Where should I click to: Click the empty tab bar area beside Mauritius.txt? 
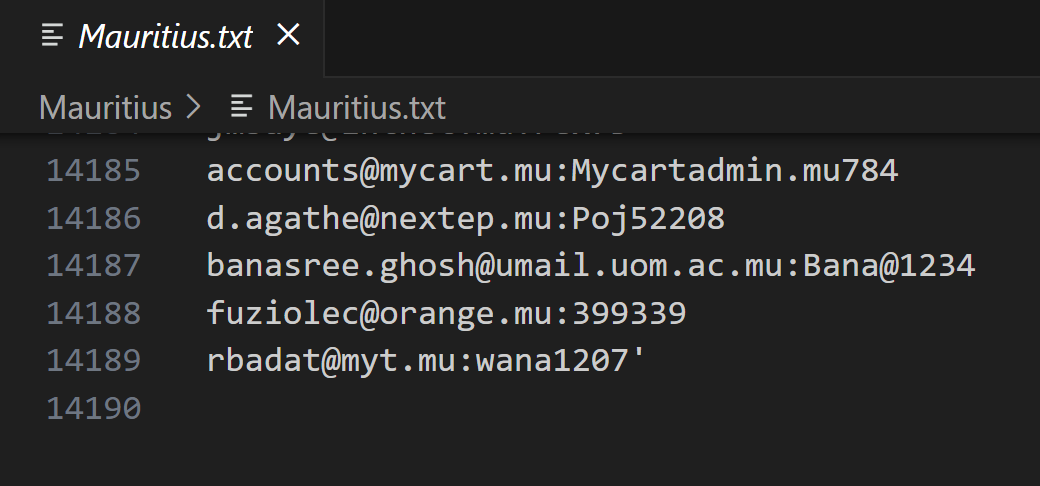(680, 37)
